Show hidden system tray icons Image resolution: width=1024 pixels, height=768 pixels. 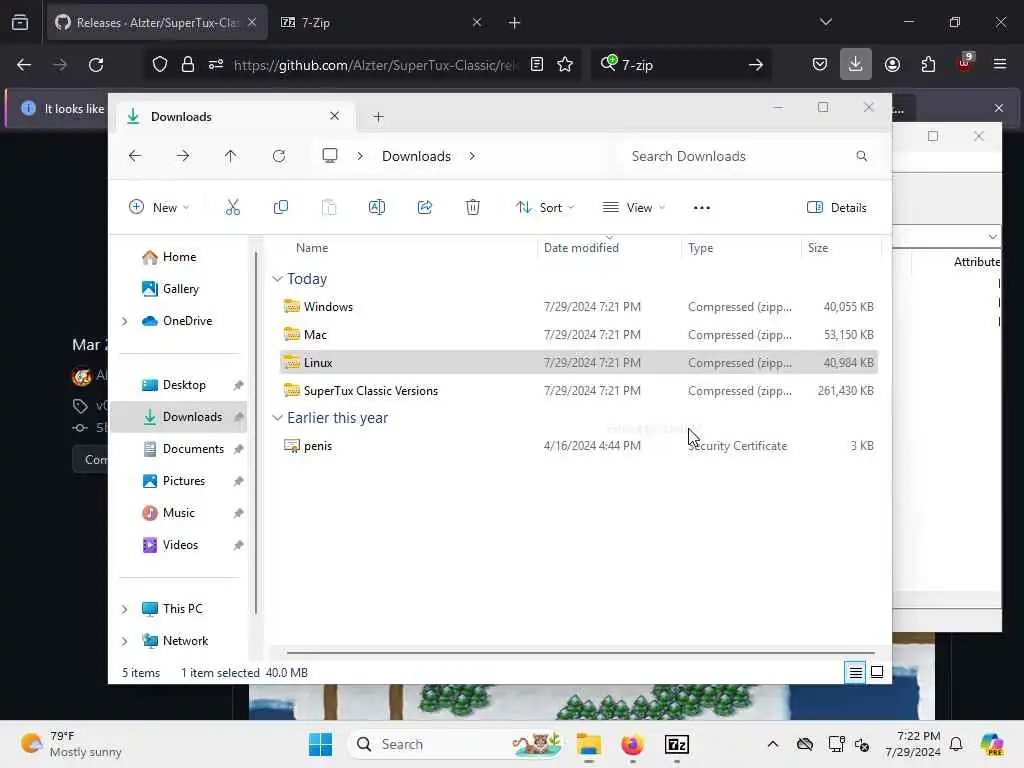(773, 744)
